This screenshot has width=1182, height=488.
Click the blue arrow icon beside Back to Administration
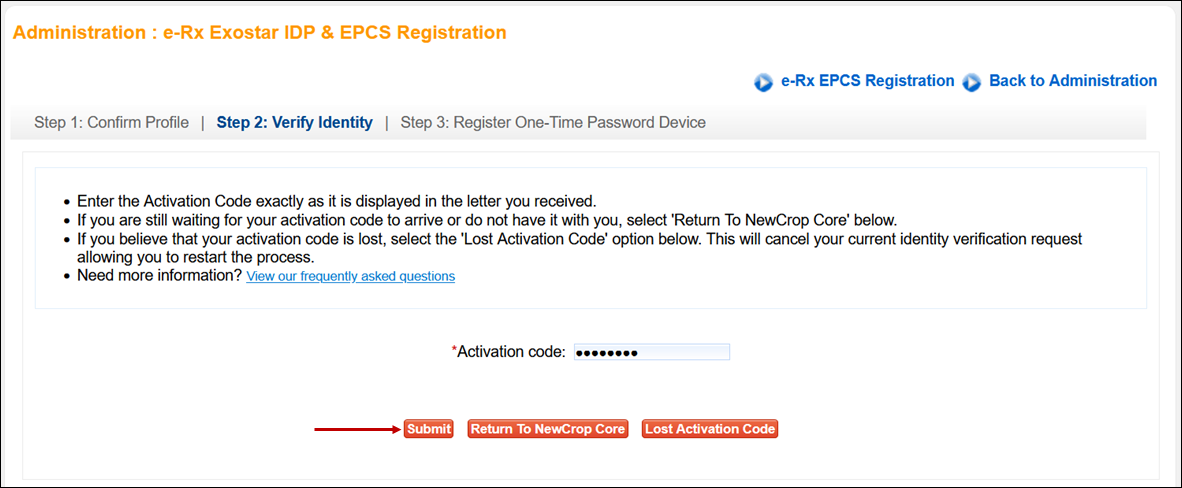click(972, 83)
